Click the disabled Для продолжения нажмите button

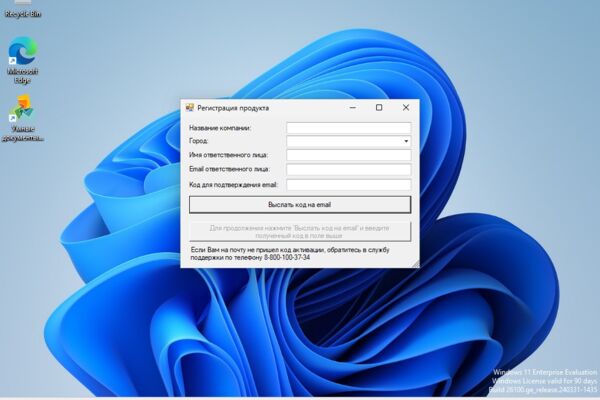(x=300, y=232)
